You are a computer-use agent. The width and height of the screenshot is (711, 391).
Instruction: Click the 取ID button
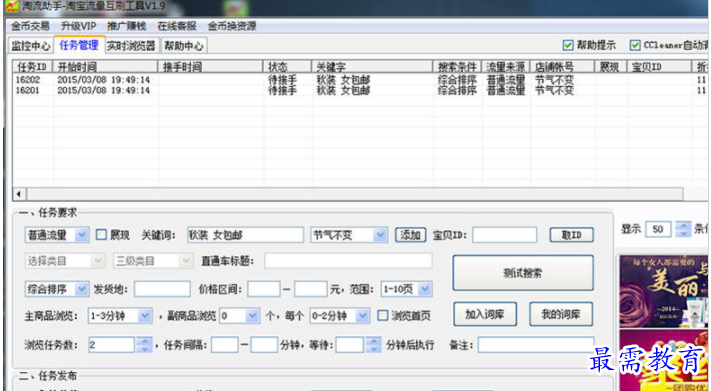tap(571, 235)
